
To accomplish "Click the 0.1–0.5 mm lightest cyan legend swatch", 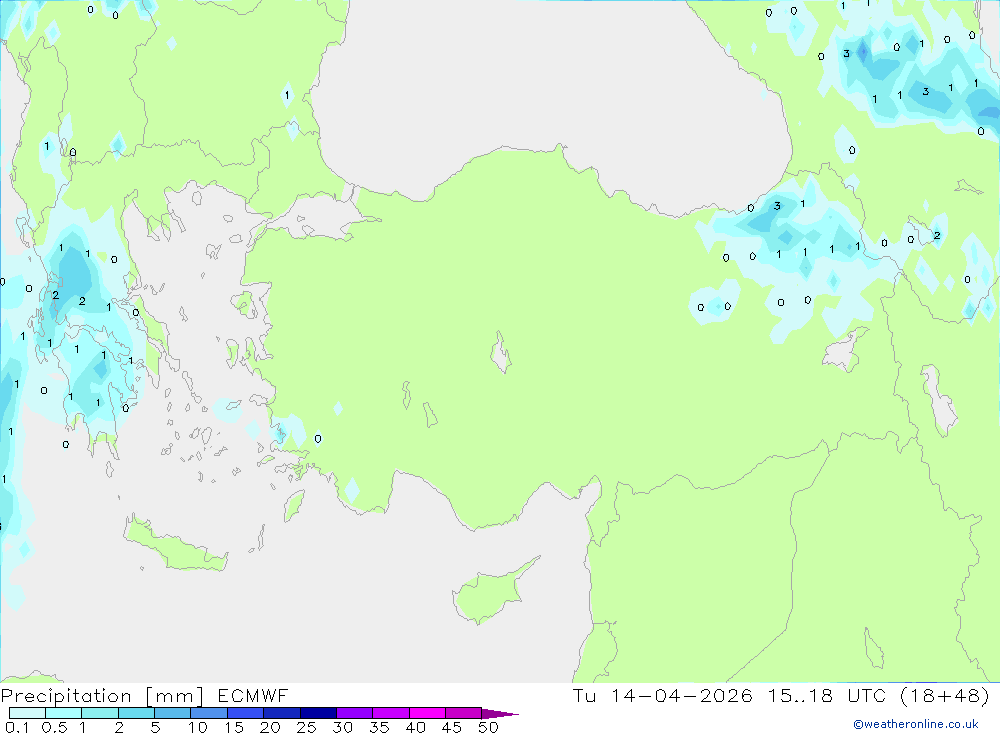I will coord(27,713).
